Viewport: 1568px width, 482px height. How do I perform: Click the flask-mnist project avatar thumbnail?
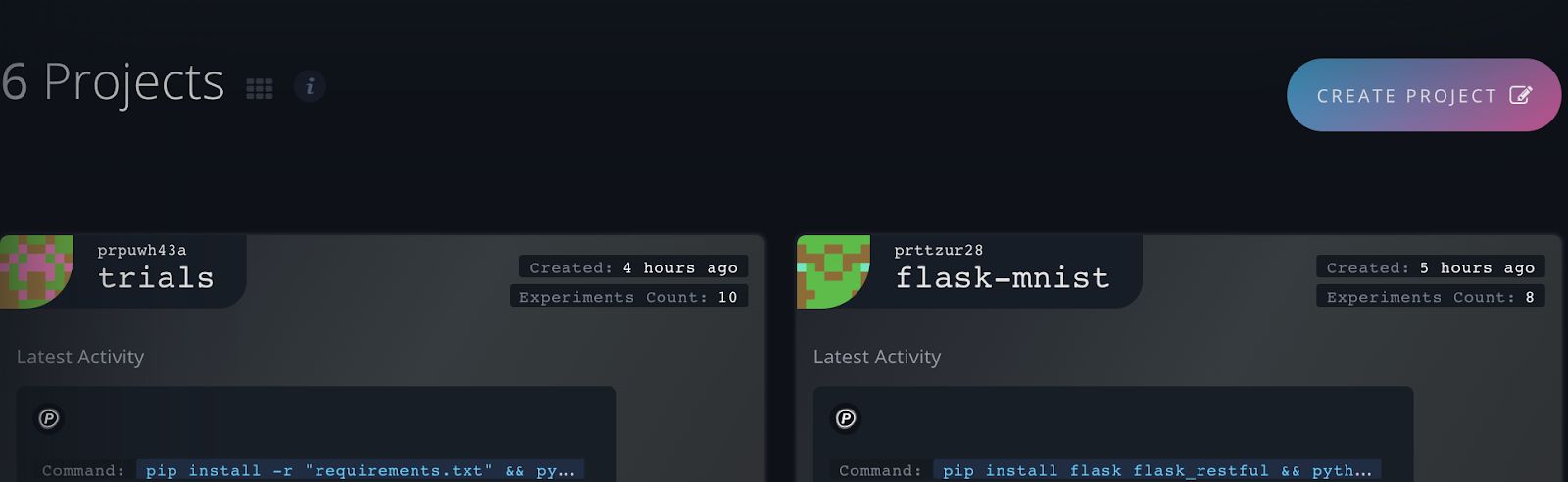(833, 271)
